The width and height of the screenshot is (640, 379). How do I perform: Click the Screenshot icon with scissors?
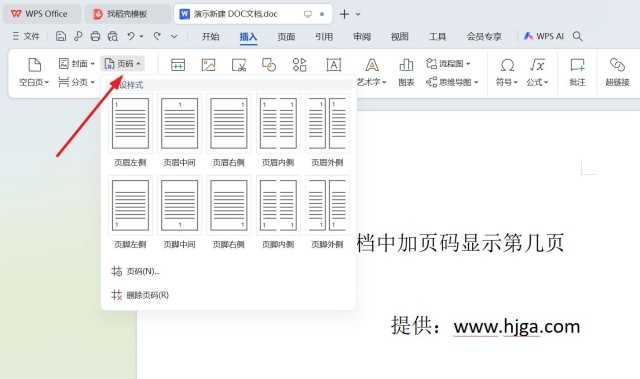click(x=239, y=65)
